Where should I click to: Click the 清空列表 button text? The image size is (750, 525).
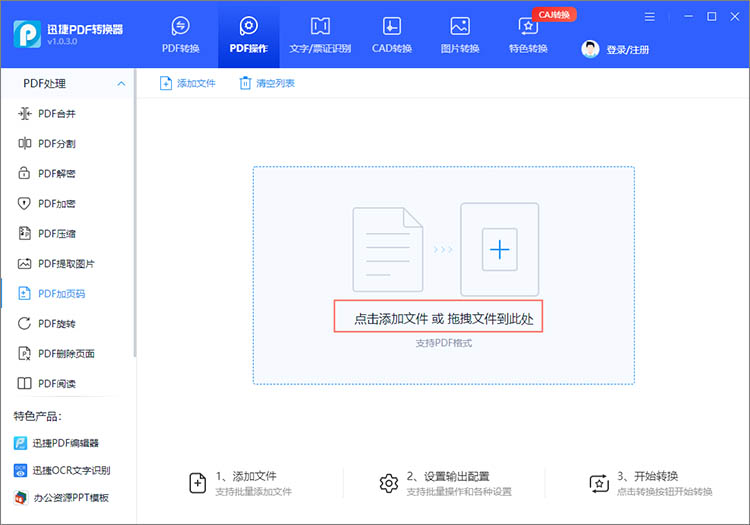[x=276, y=83]
